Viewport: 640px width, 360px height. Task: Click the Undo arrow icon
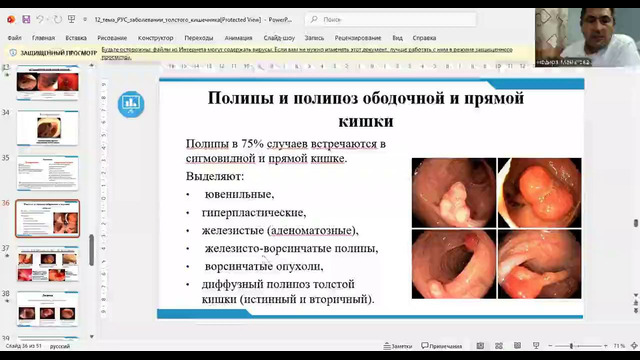point(40,20)
